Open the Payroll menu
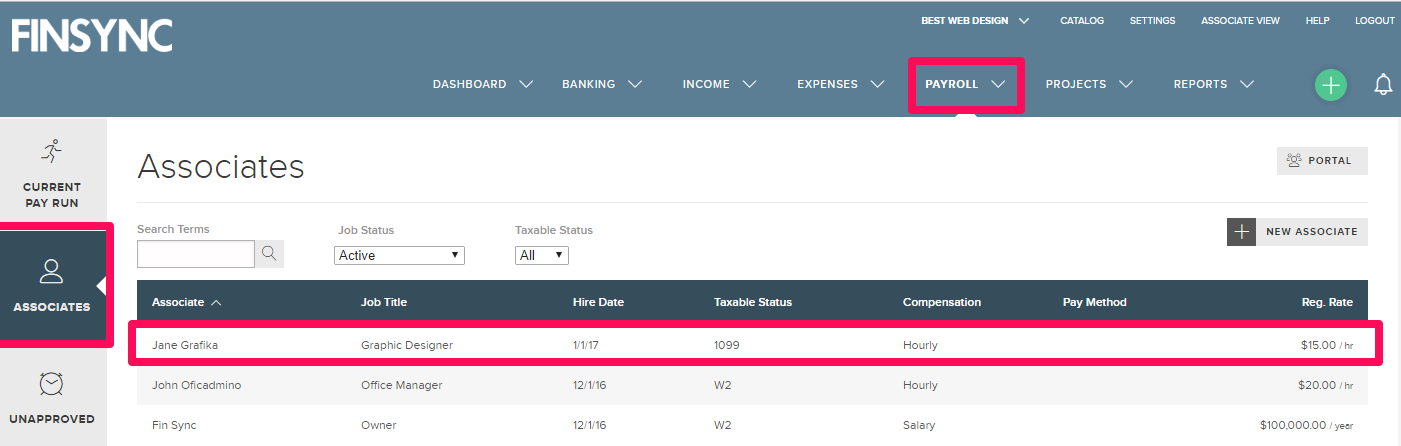Screen dimensions: 1401x446 [x=965, y=85]
